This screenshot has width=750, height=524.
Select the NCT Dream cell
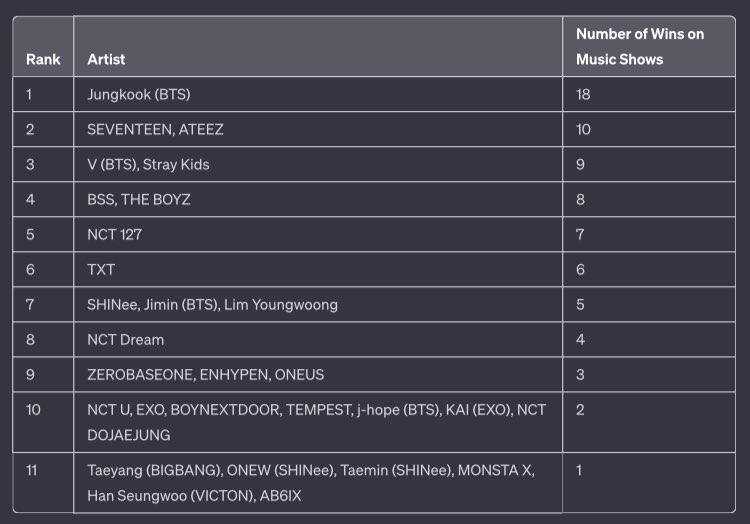tap(125, 339)
